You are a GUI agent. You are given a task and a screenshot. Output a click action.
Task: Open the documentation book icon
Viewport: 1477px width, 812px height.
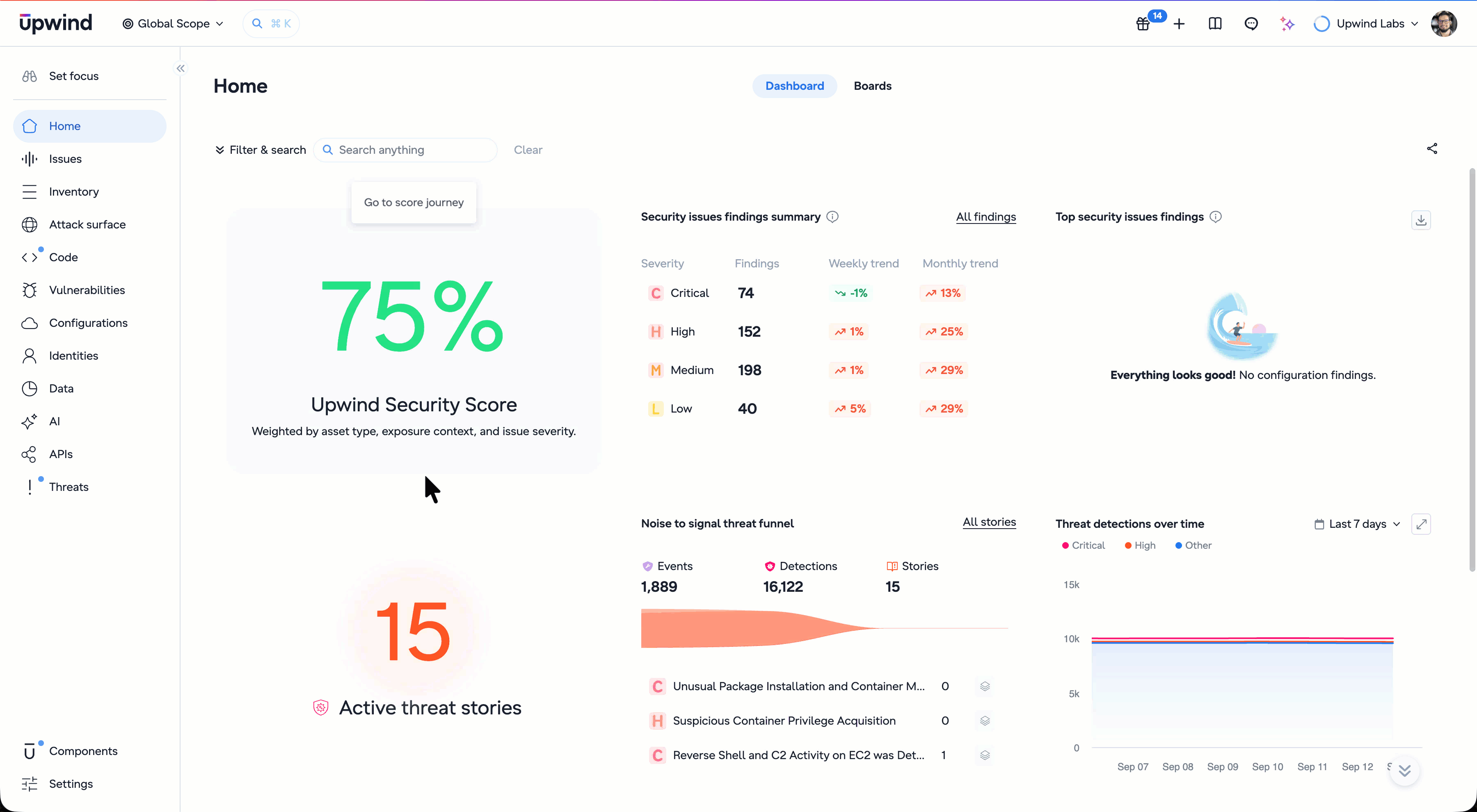point(1215,23)
